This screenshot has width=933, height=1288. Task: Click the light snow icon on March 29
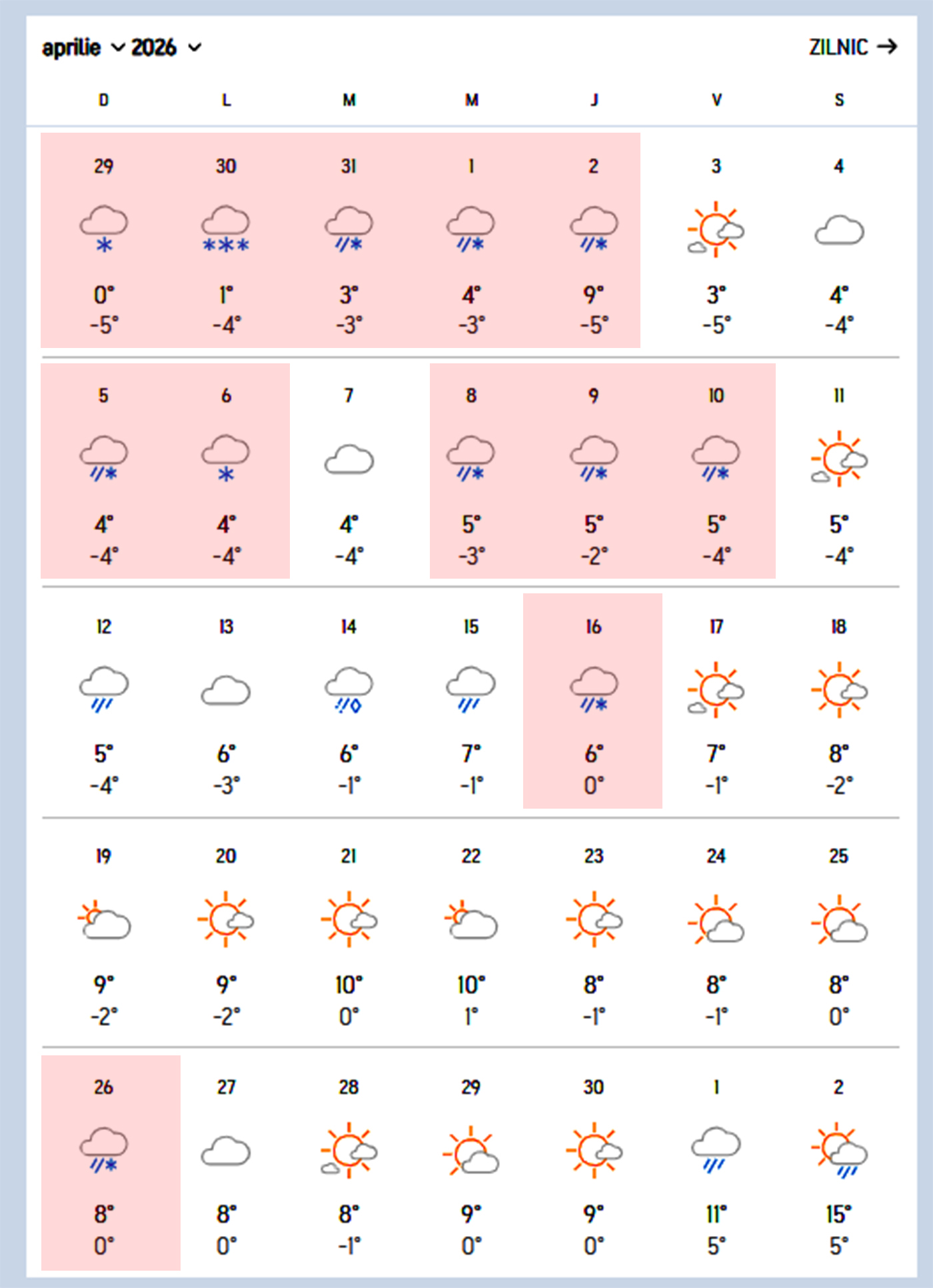tap(103, 229)
